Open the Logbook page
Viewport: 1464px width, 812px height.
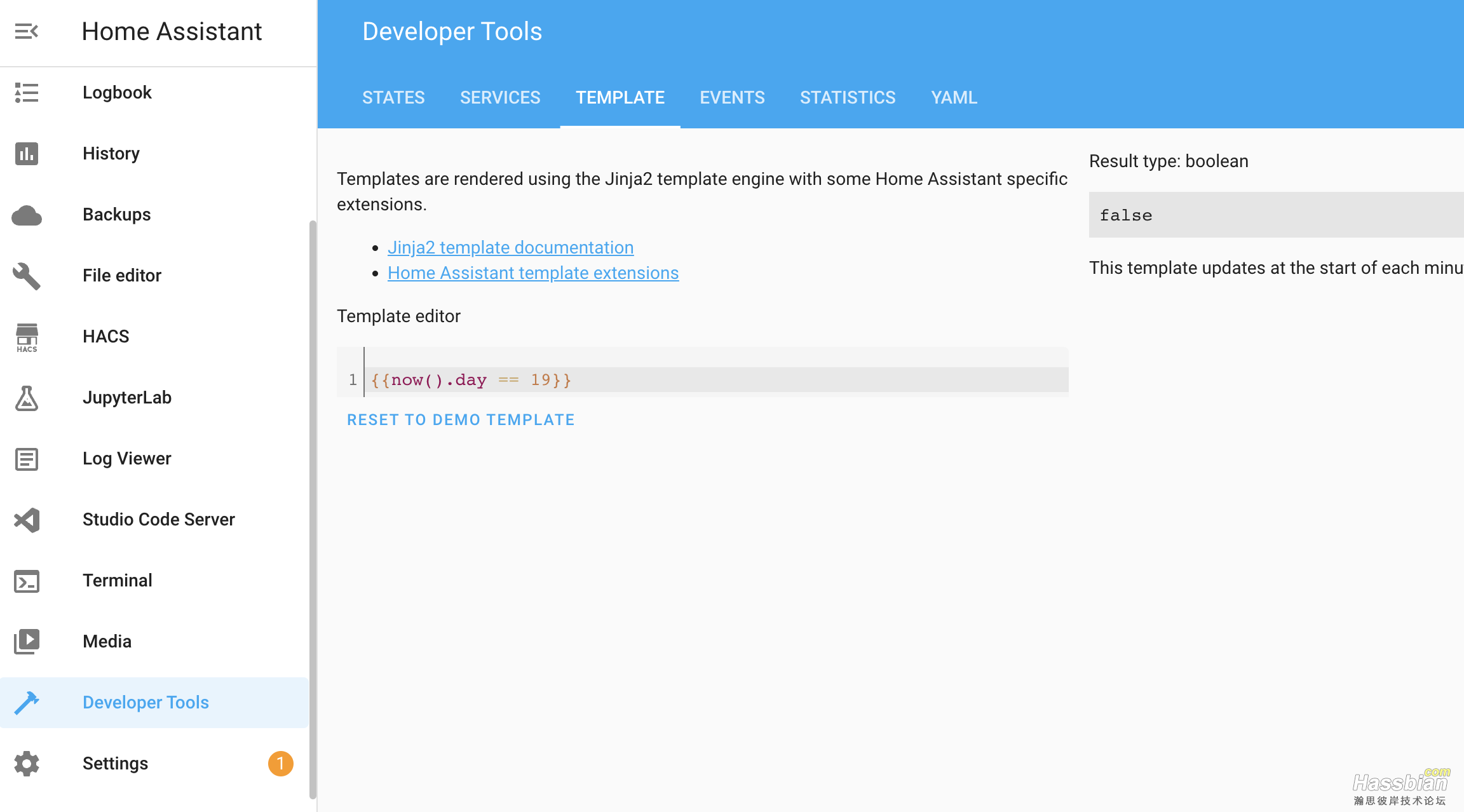coord(154,93)
